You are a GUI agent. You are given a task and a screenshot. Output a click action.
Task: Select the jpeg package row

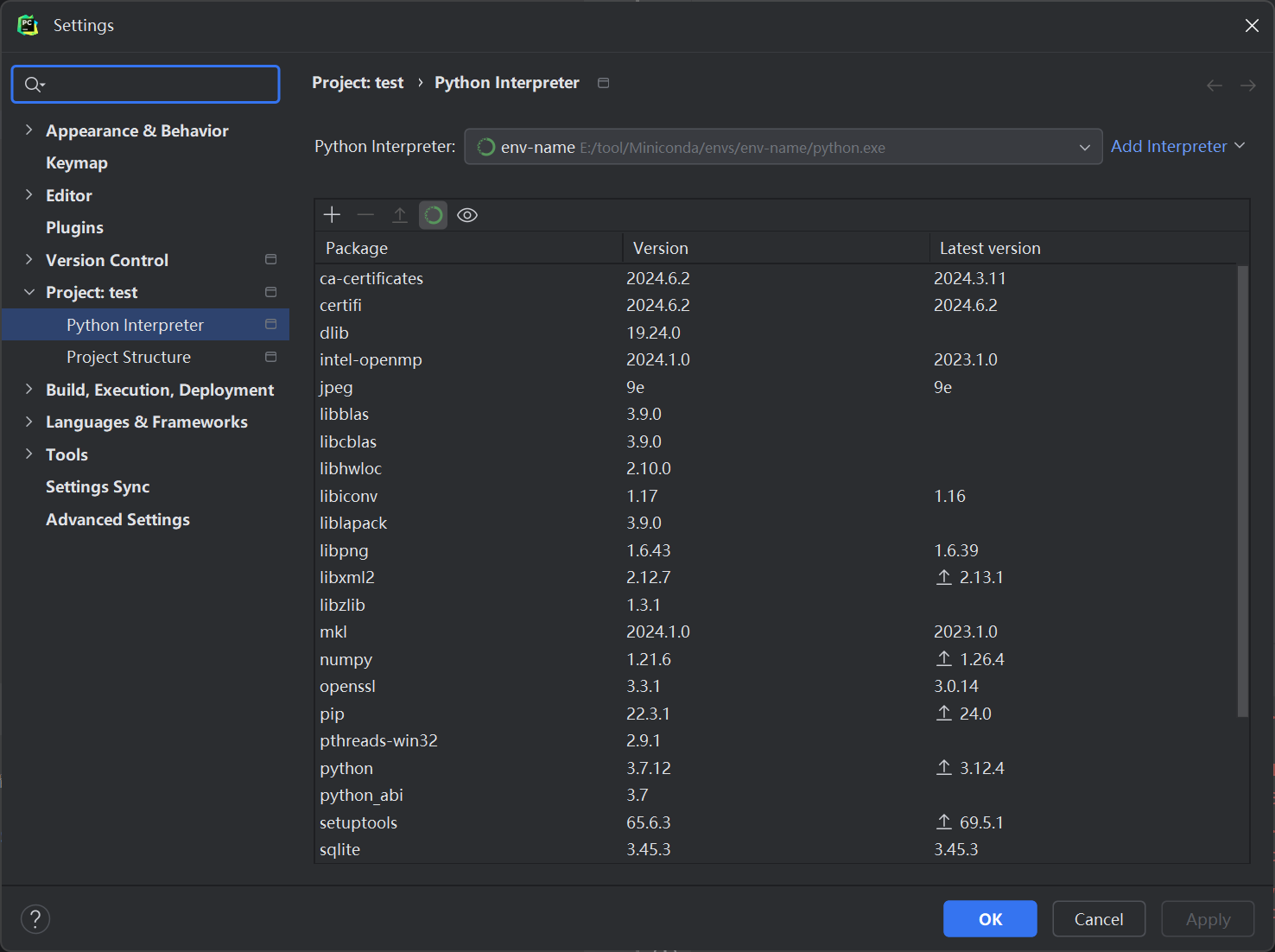coord(776,387)
